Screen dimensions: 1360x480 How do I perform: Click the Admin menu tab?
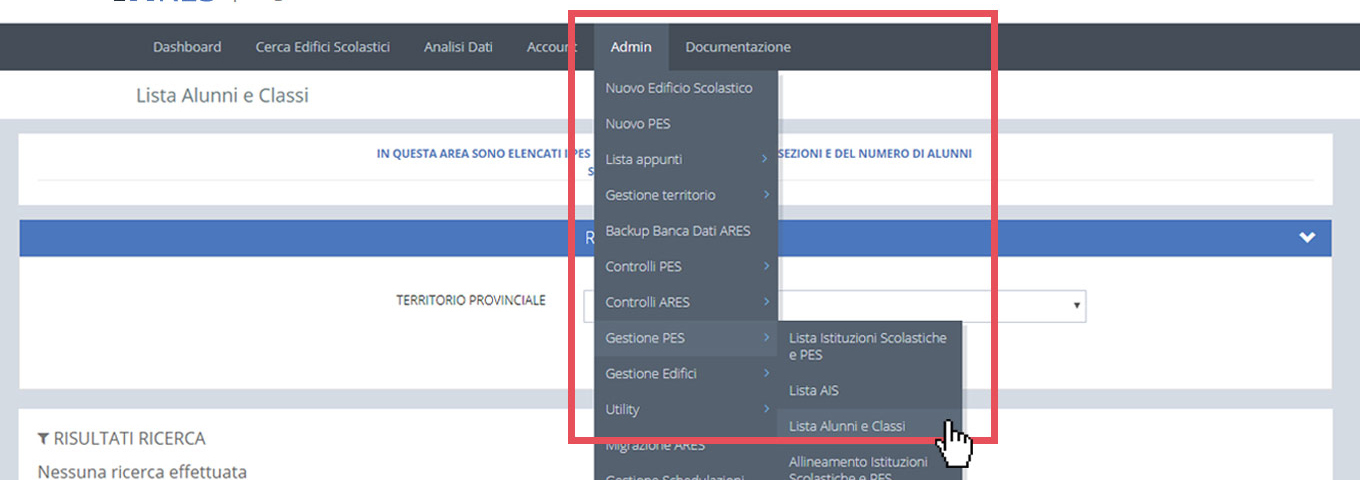pos(631,47)
